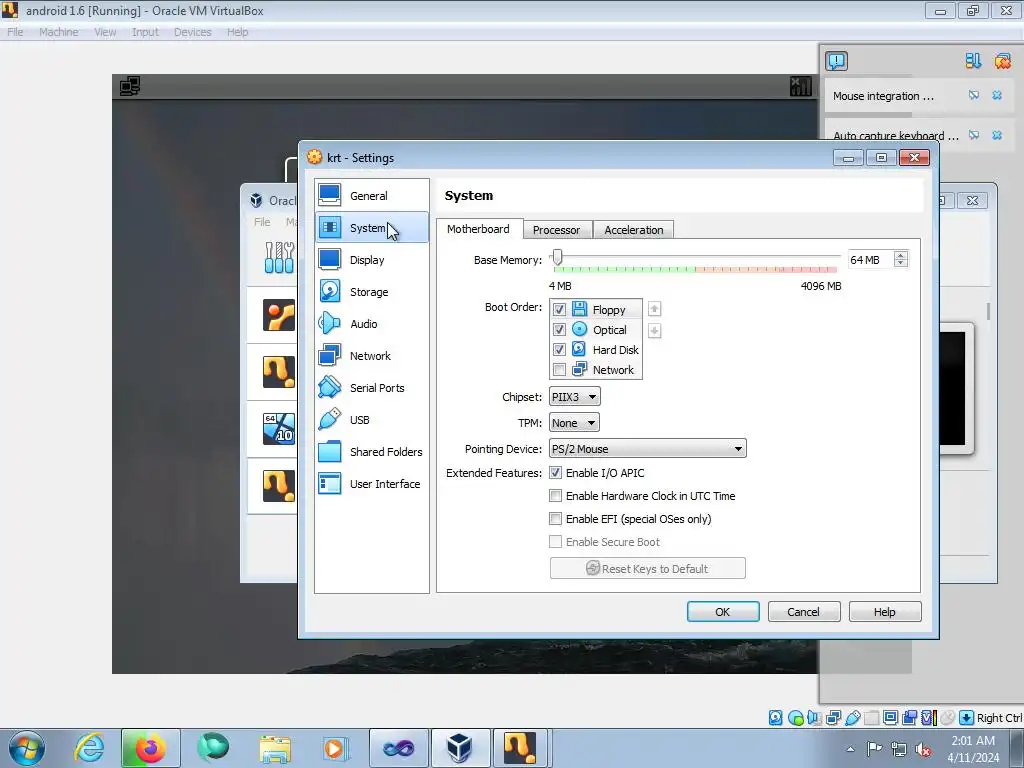Move boot device down with arrow
Viewport: 1024px width, 768px height.
click(x=654, y=330)
